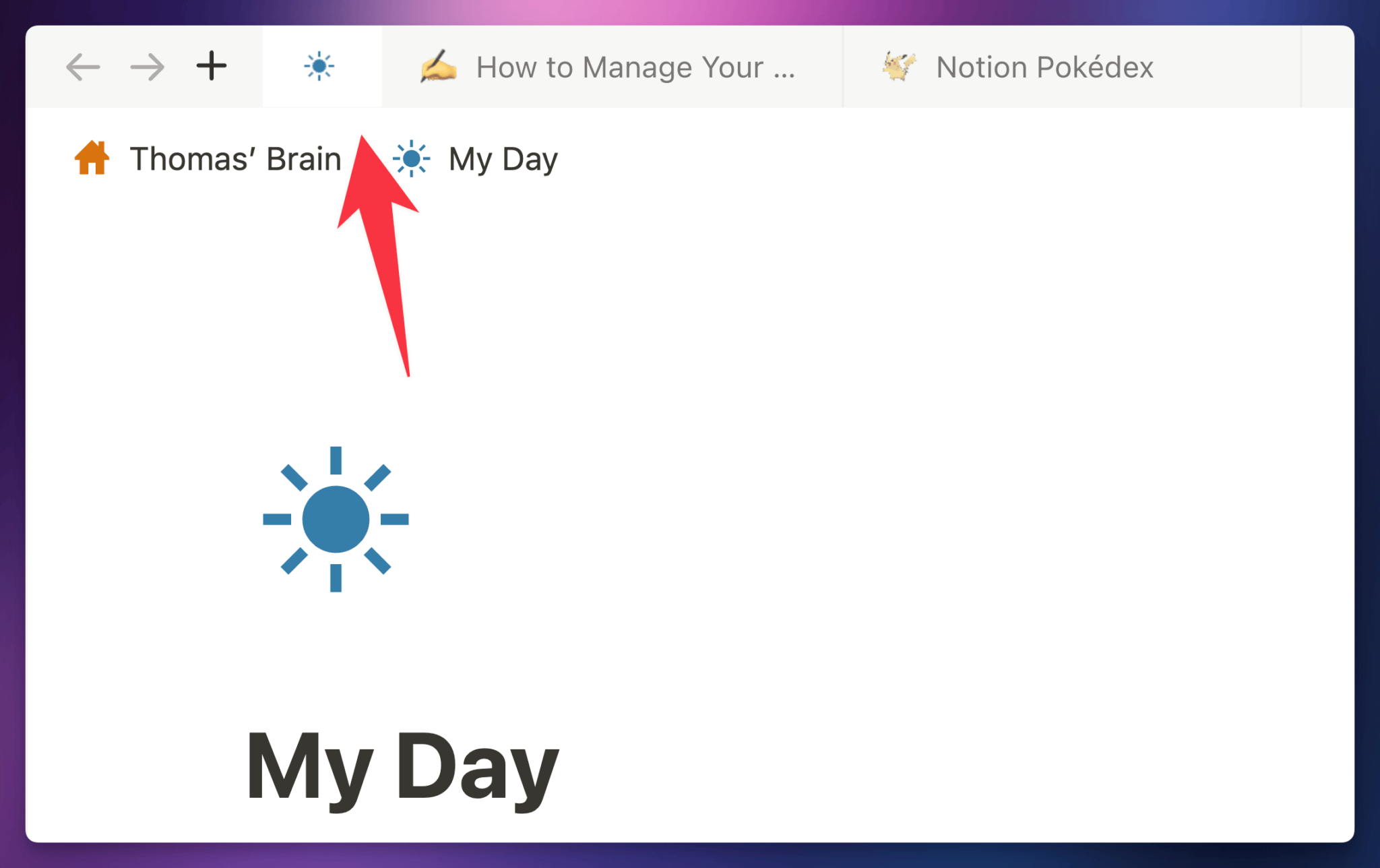Click the My Day breadcrumb text
1380x868 pixels.
[x=503, y=160]
